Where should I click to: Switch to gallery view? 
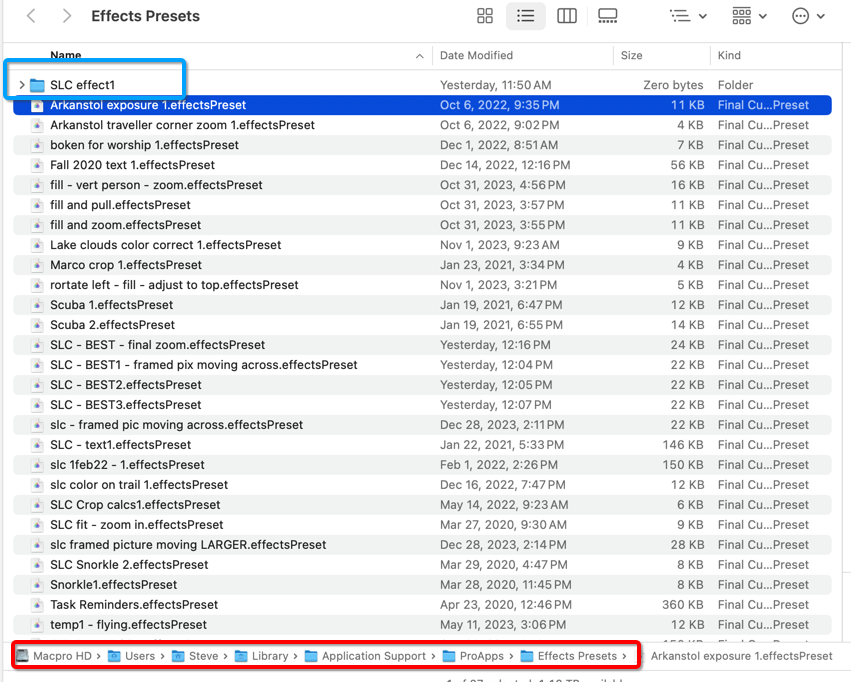point(608,16)
